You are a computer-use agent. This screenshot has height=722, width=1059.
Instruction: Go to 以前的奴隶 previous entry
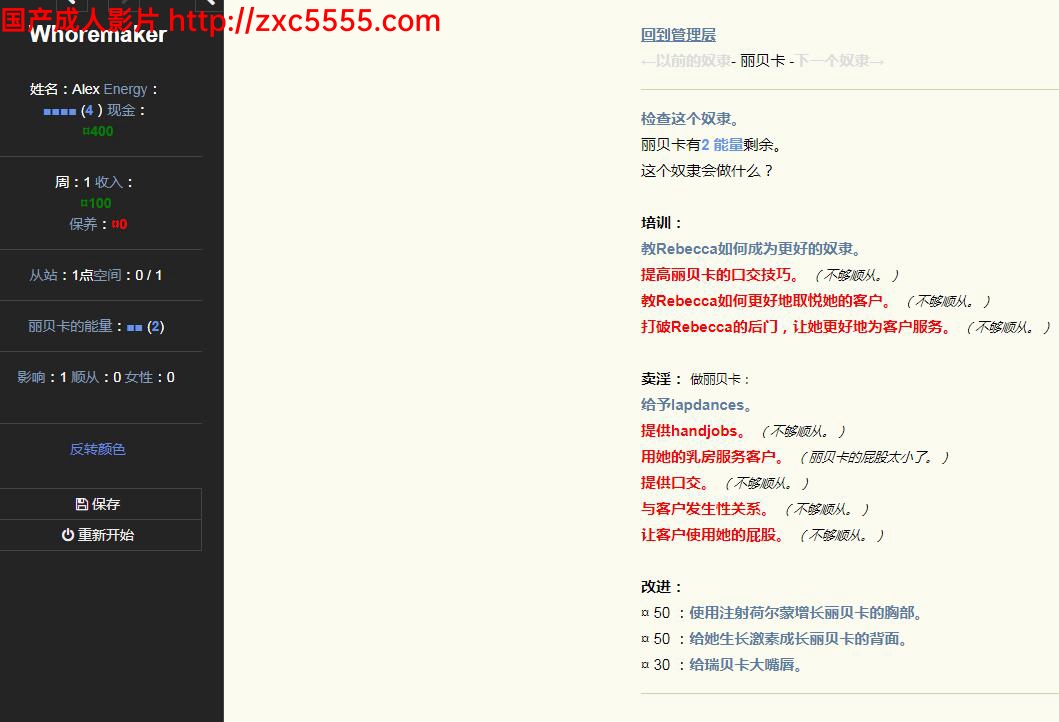coord(686,61)
